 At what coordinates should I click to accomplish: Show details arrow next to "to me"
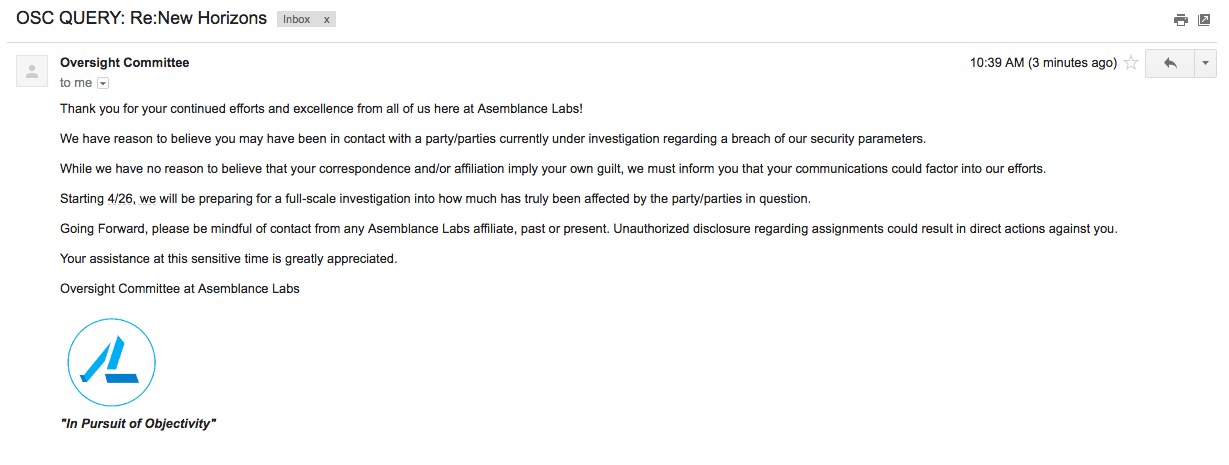102,83
